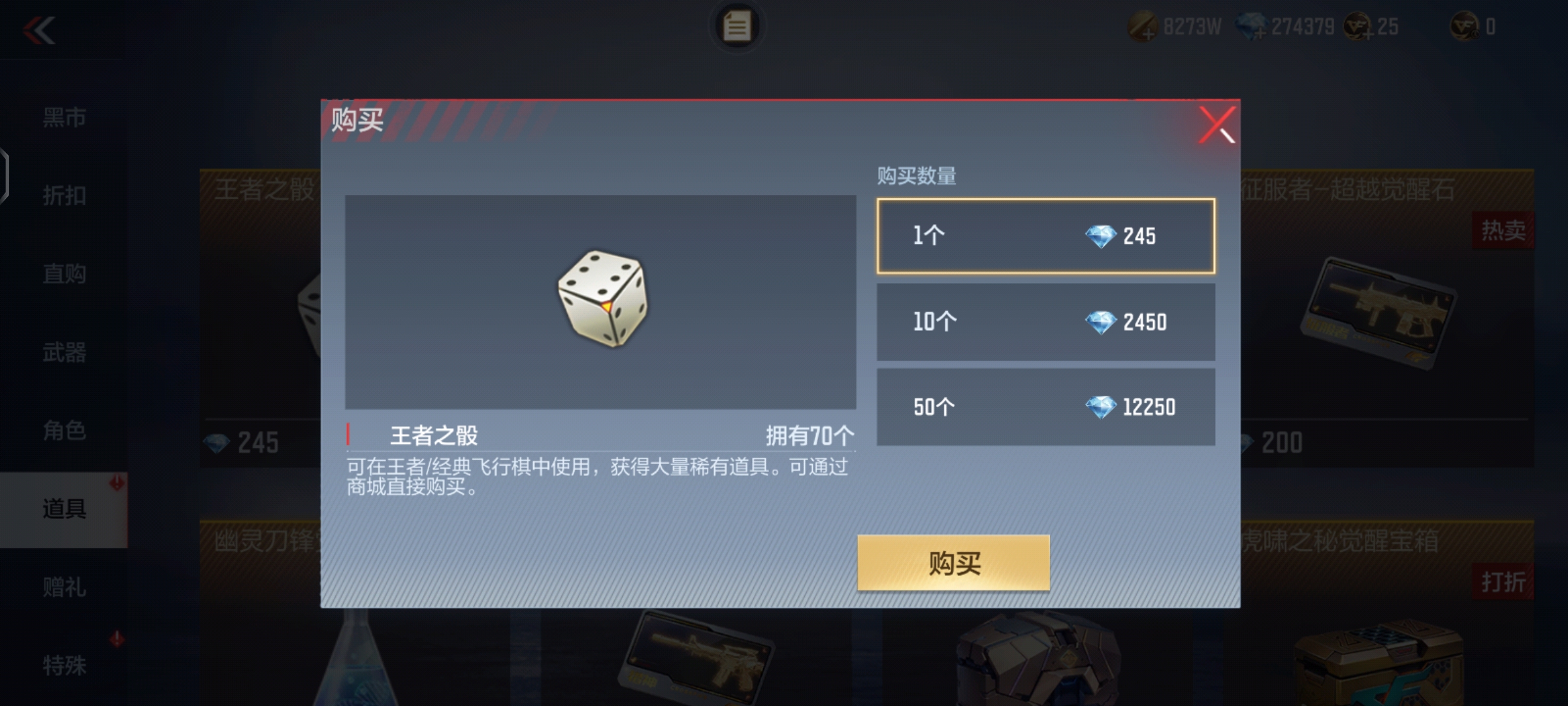This screenshot has height=706, width=1568.
Task: Click the gold coin currency icon beside 8273W
Action: pos(1142,27)
